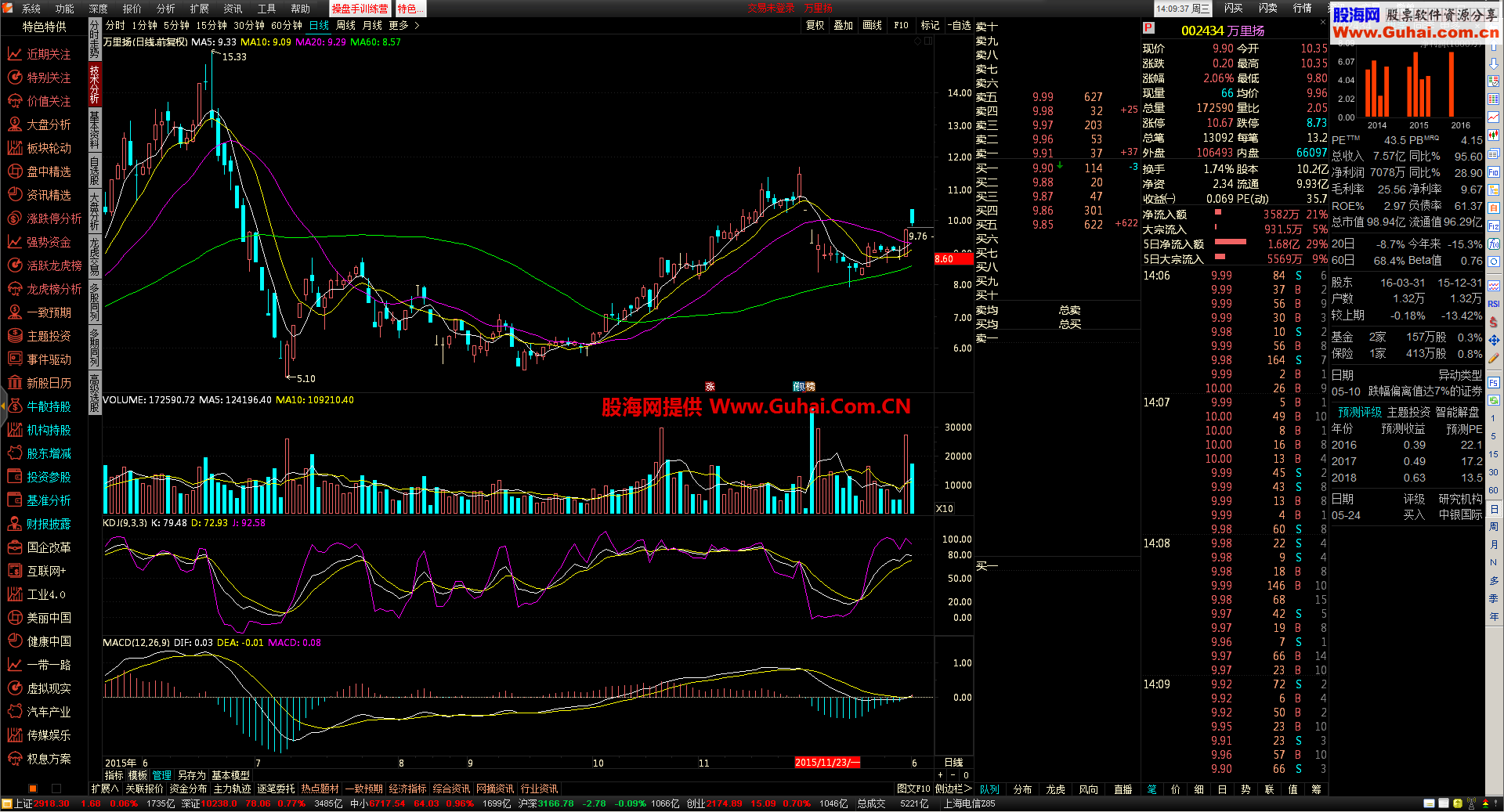
Task: Open the 热点题材 link
Action: coord(320,789)
